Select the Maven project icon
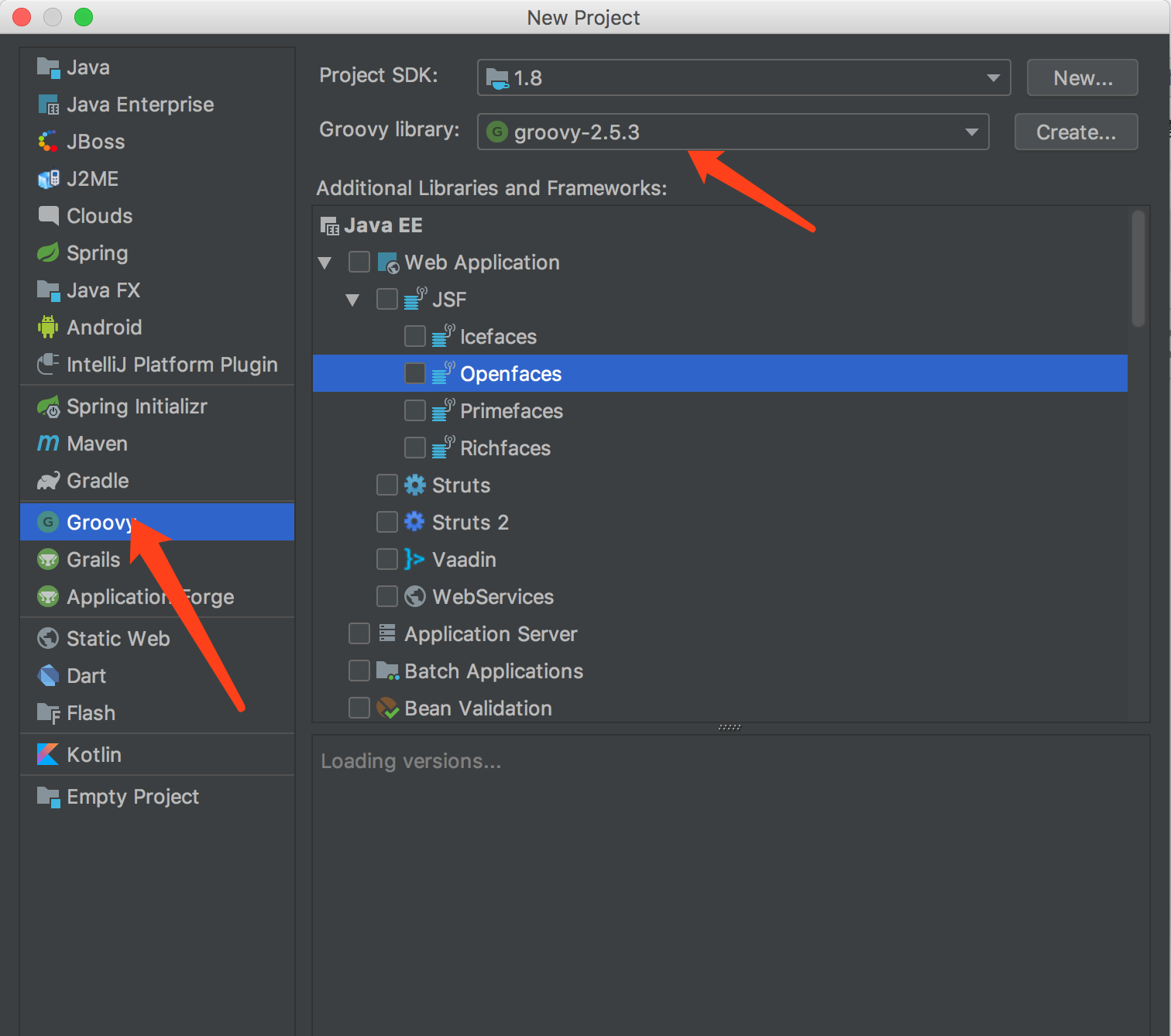Viewport: 1171px width, 1036px height. coord(47,443)
